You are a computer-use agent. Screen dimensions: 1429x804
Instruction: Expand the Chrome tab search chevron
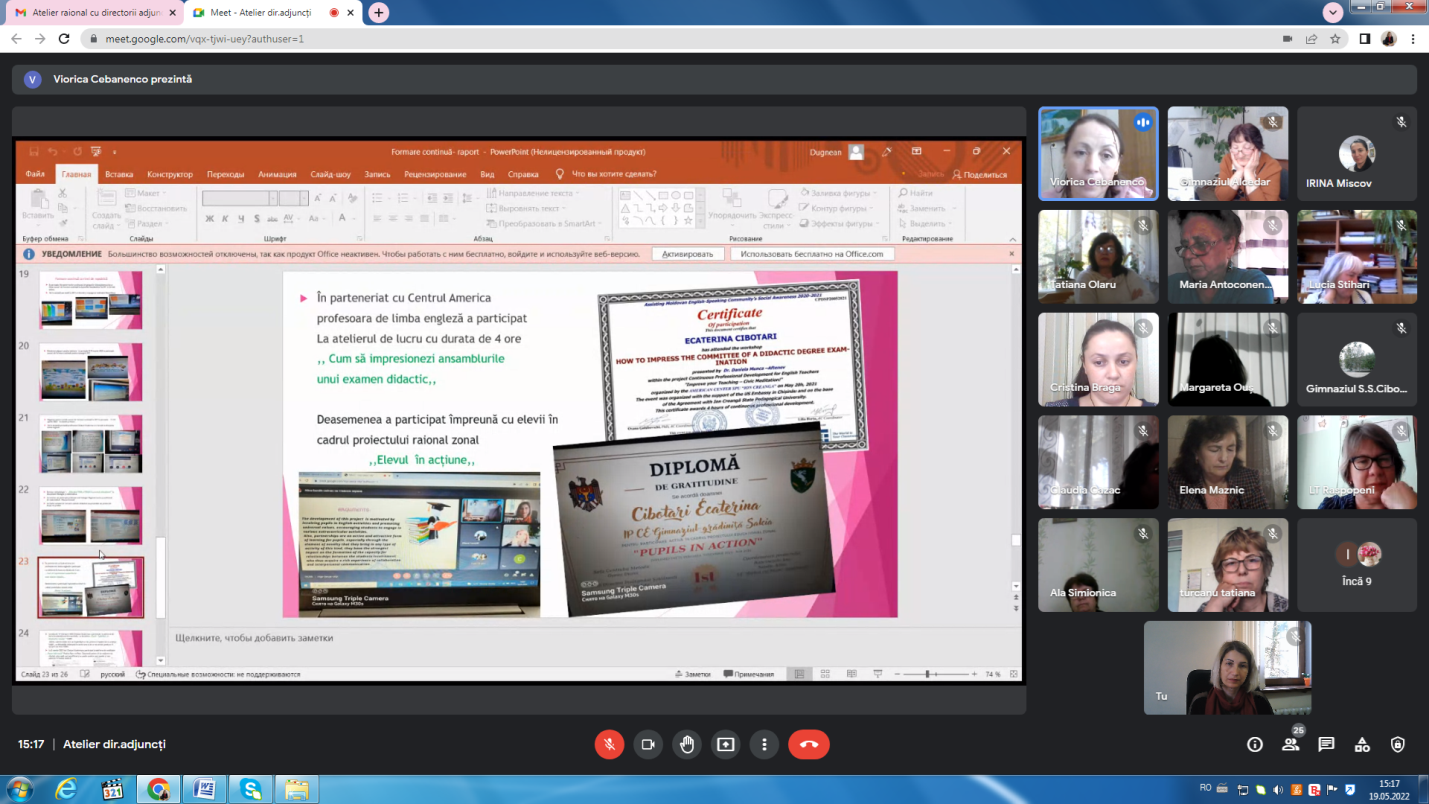click(x=1332, y=12)
